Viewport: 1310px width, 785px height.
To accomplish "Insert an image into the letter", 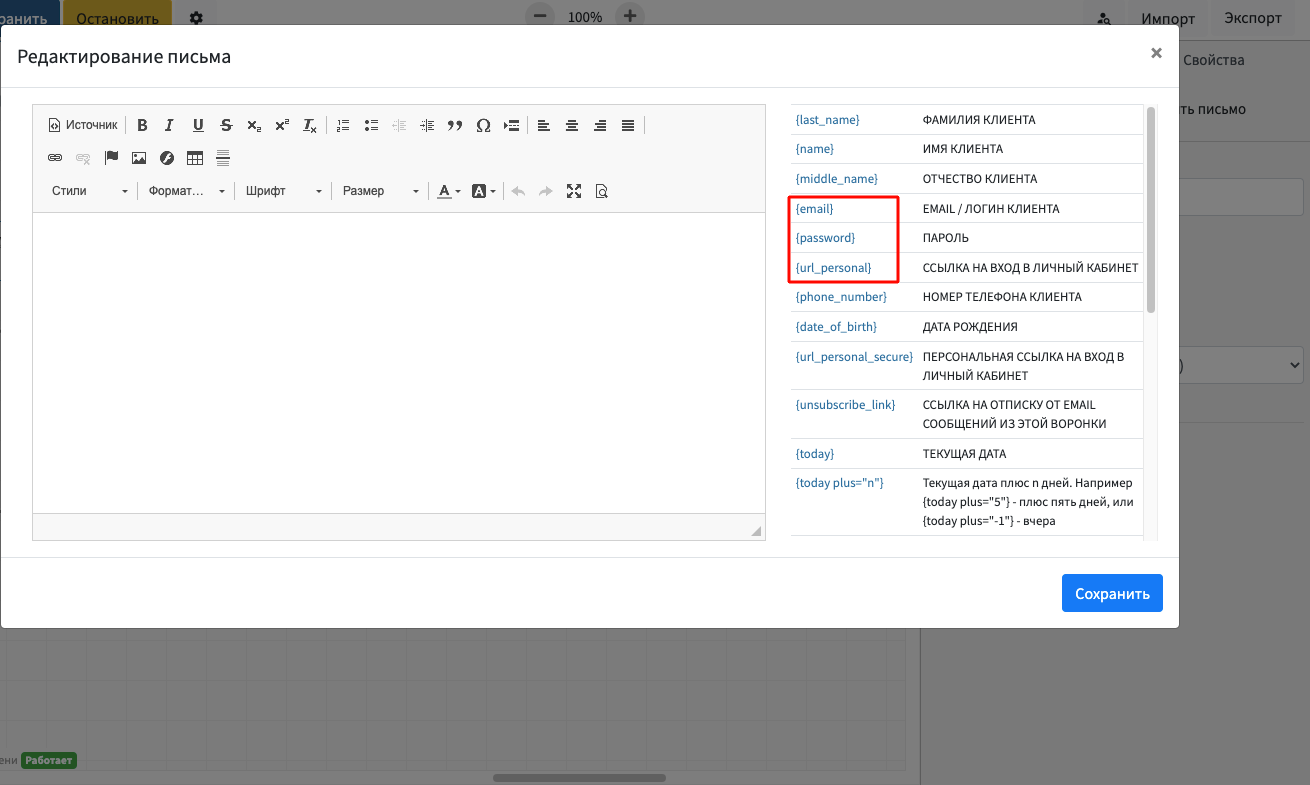I will point(139,158).
